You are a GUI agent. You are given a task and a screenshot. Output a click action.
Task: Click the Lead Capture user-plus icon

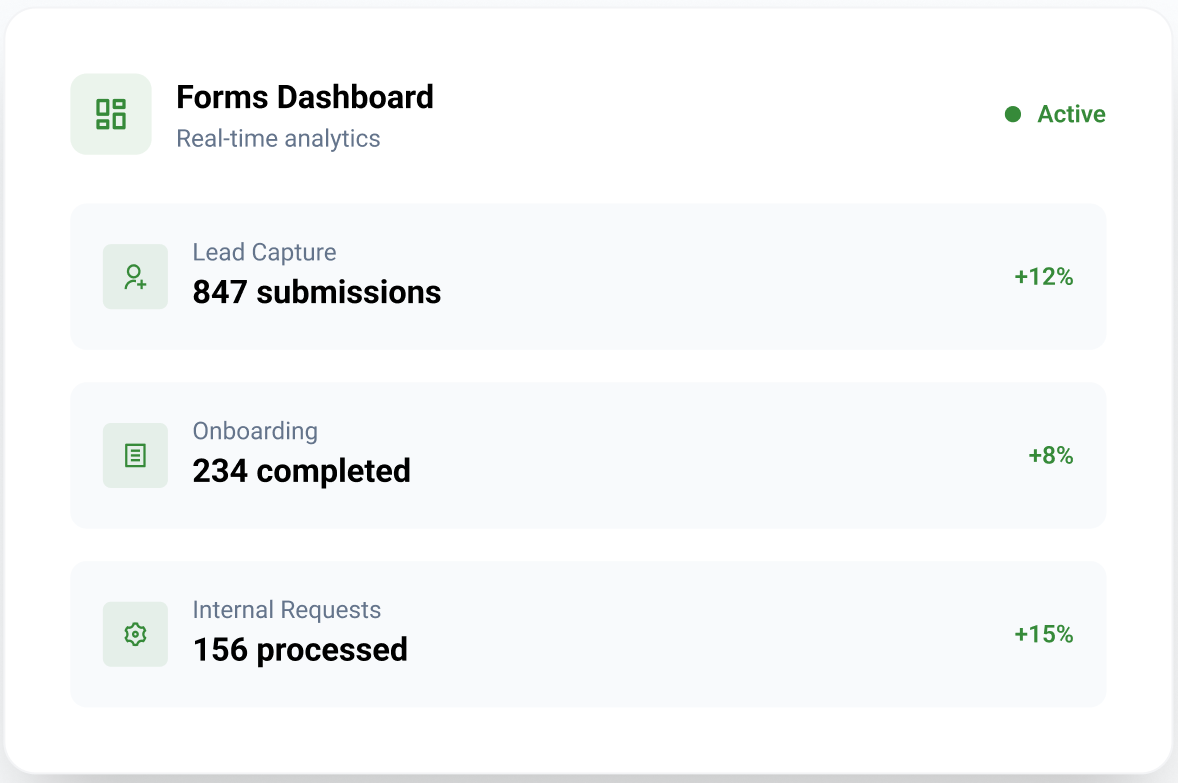coord(135,277)
